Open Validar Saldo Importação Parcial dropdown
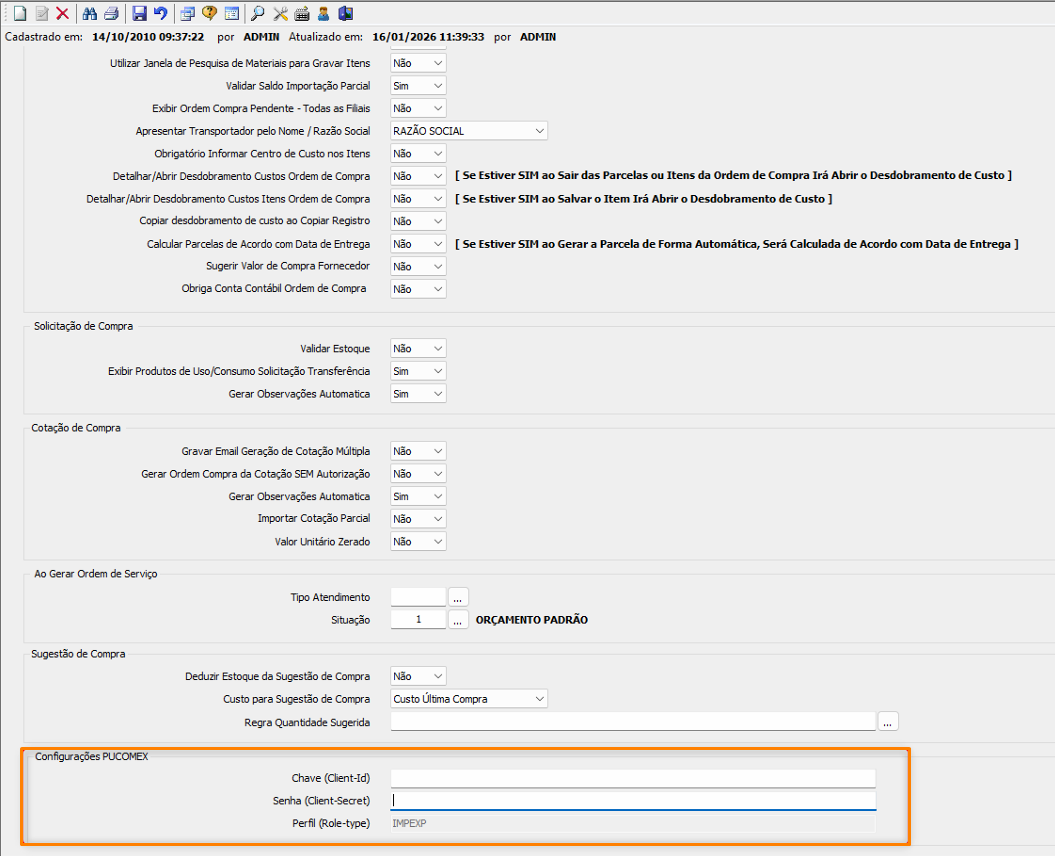 click(437, 86)
